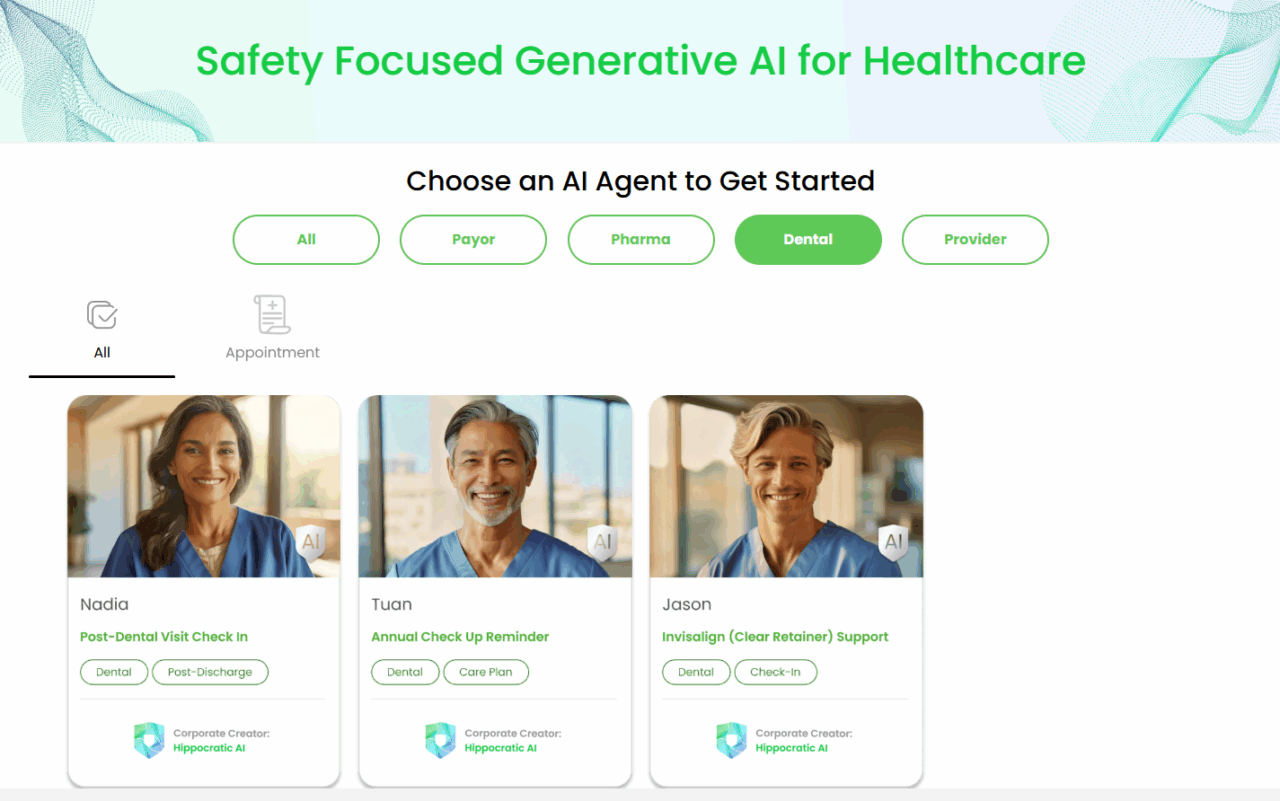Switch to the Appointment tab

[x=271, y=327]
